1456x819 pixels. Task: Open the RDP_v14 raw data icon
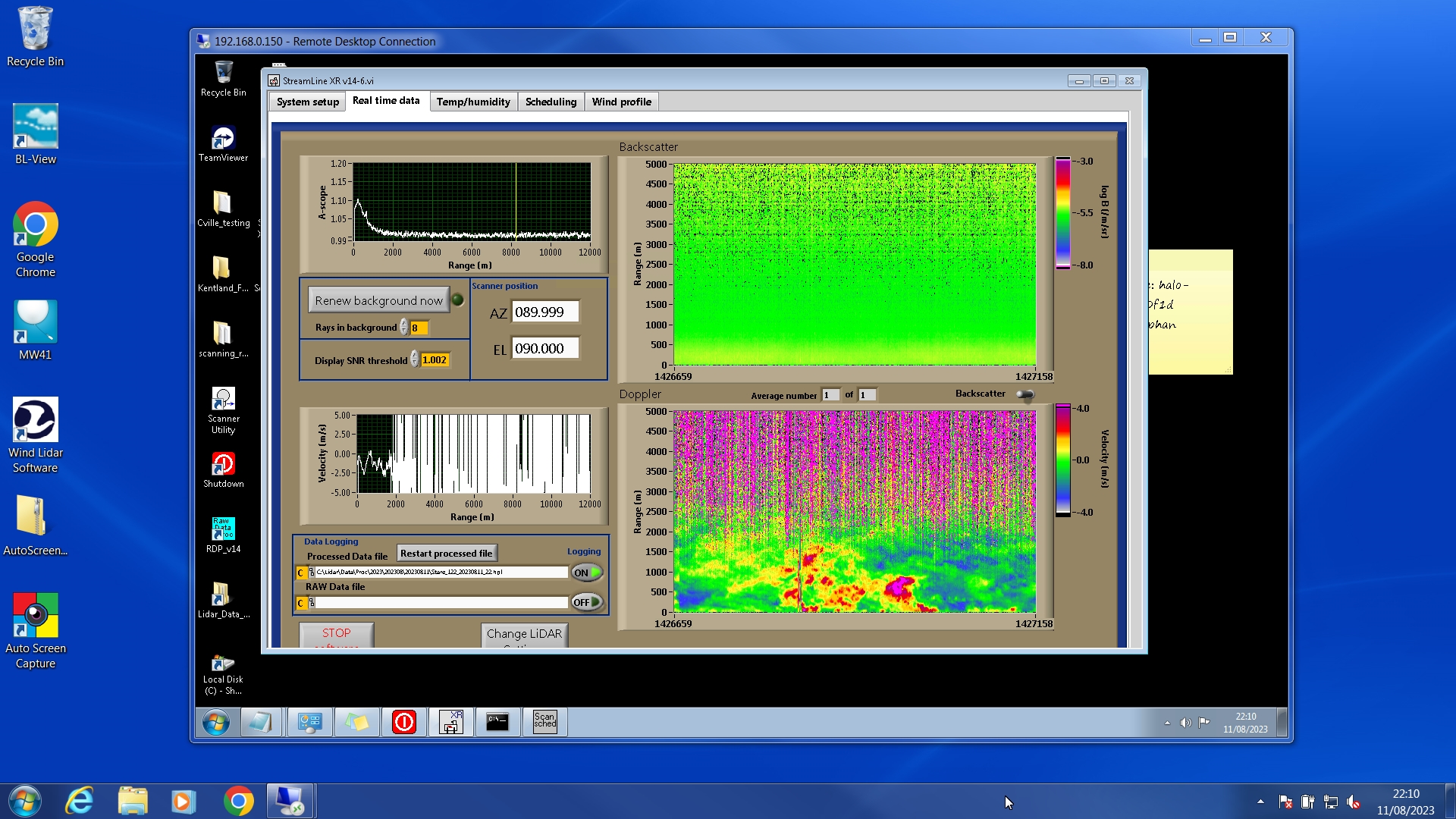click(223, 529)
